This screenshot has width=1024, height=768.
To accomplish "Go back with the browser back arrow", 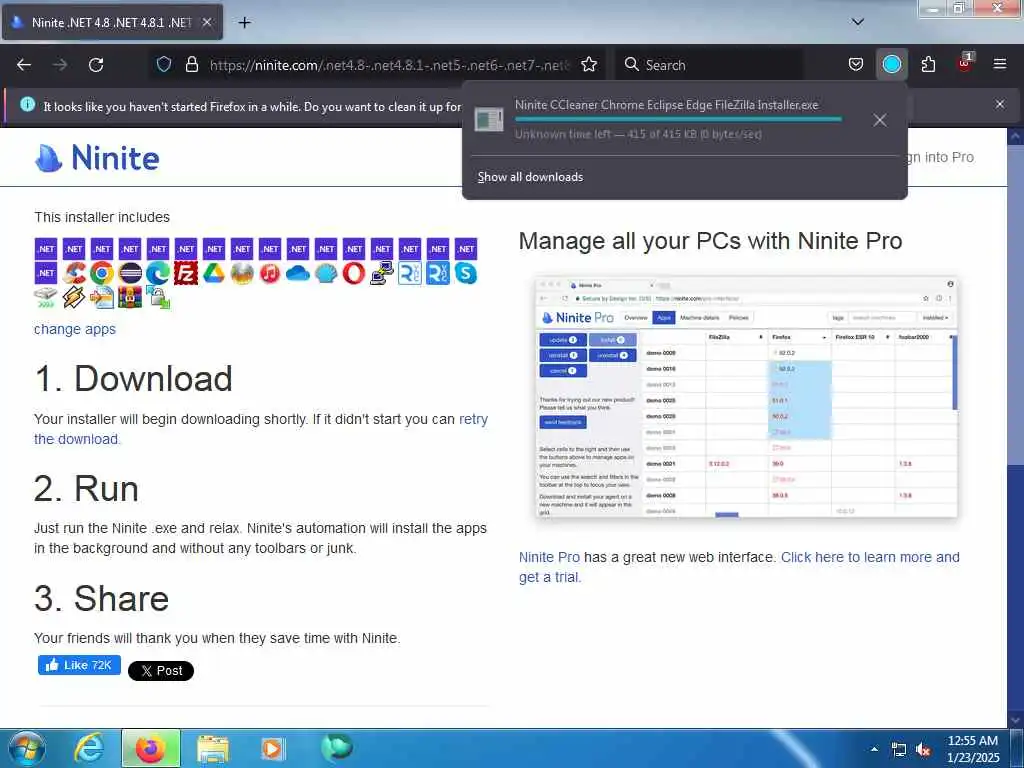I will pos(24,65).
